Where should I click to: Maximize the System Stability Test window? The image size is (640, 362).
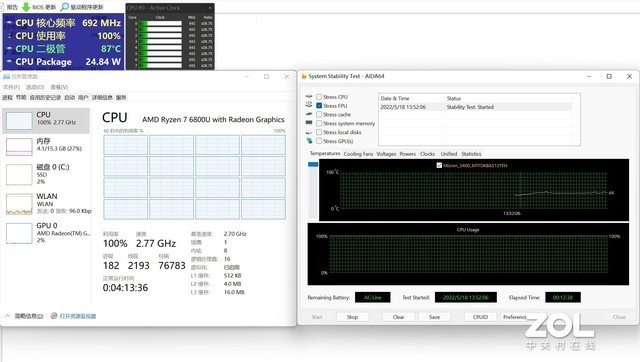pos(609,76)
